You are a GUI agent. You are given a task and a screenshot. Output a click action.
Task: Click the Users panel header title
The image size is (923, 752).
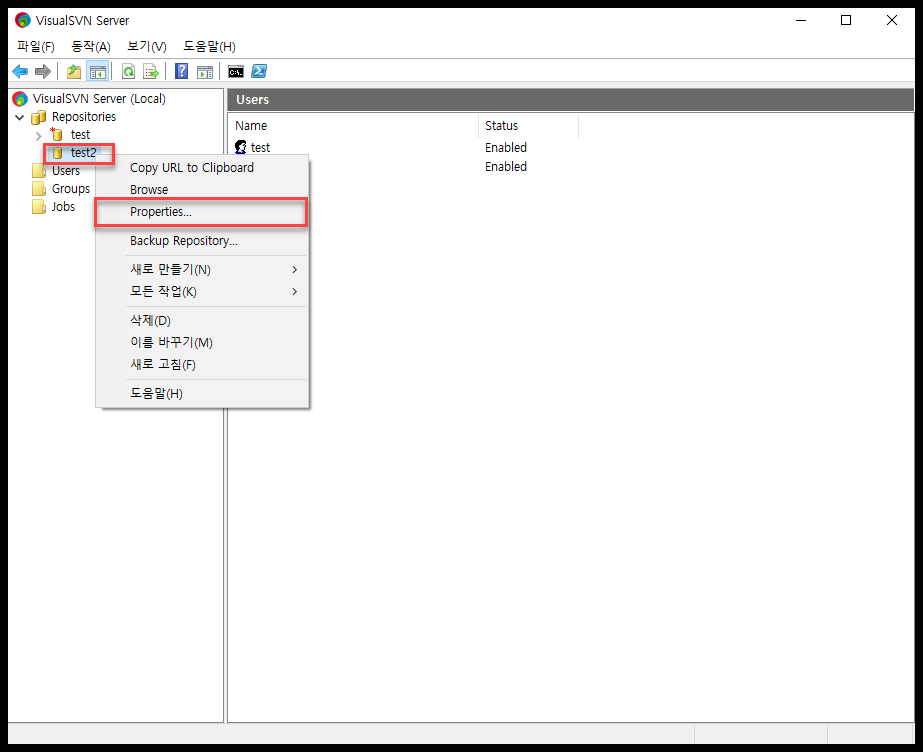tap(253, 100)
